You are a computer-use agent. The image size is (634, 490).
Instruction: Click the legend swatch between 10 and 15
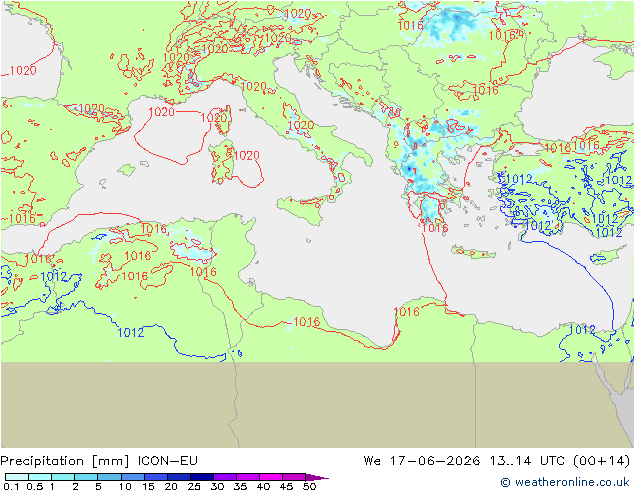tap(132, 477)
